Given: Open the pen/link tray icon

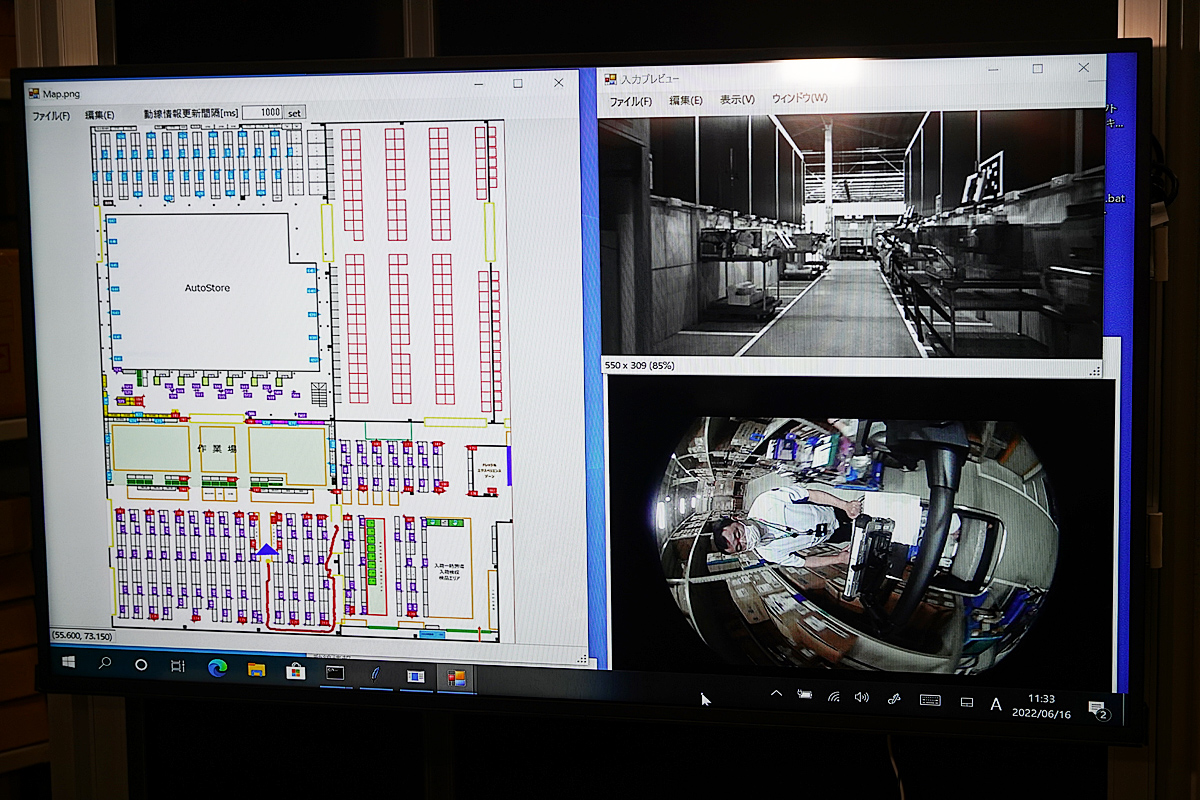Looking at the screenshot, I should tap(894, 699).
